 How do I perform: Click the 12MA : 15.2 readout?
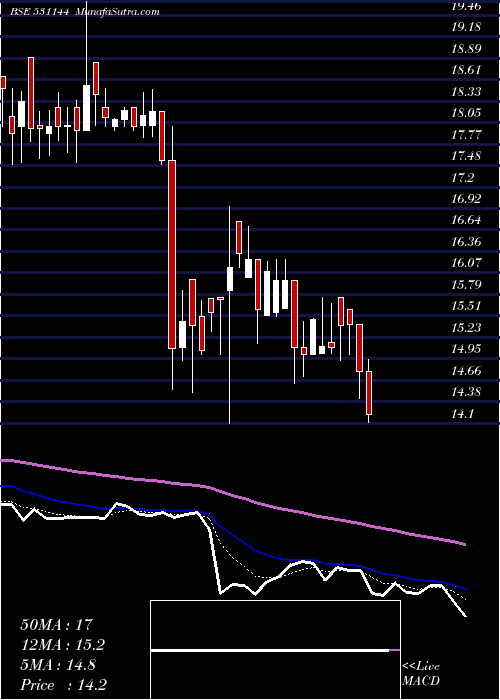coord(62,645)
